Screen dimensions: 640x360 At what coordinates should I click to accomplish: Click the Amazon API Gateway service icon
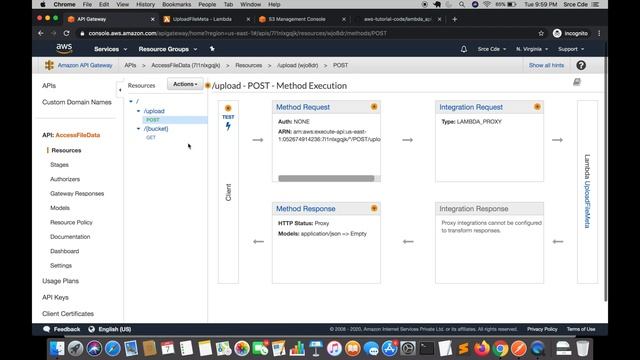pos(49,65)
